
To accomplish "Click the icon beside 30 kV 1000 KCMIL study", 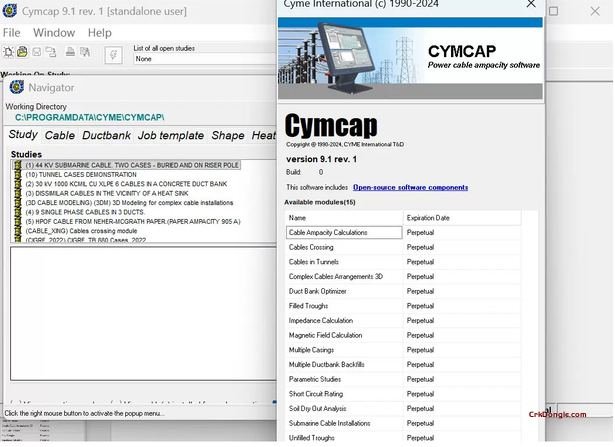I will point(18,184).
